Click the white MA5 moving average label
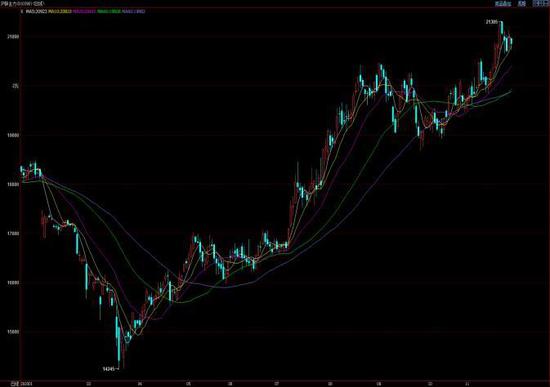Viewport: 550px width, 387px height. click(36, 11)
